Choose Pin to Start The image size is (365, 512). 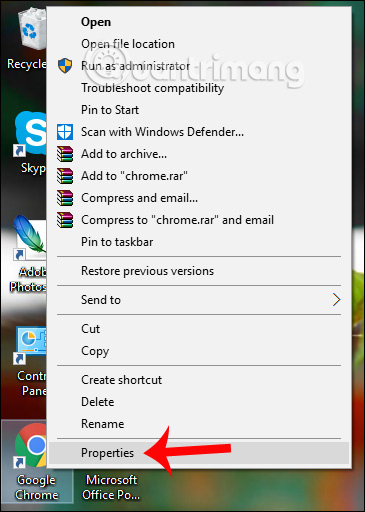(199, 110)
